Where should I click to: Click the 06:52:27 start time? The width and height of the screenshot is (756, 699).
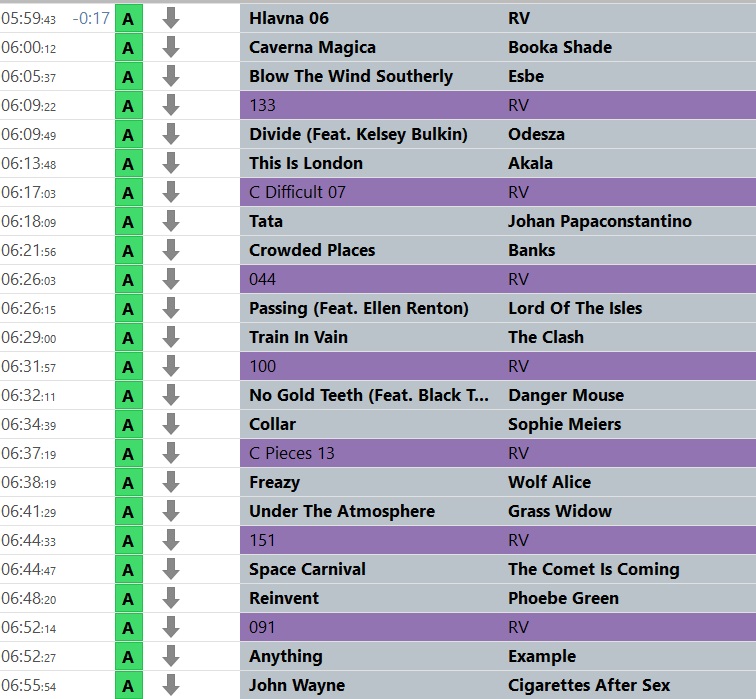(x=28, y=657)
